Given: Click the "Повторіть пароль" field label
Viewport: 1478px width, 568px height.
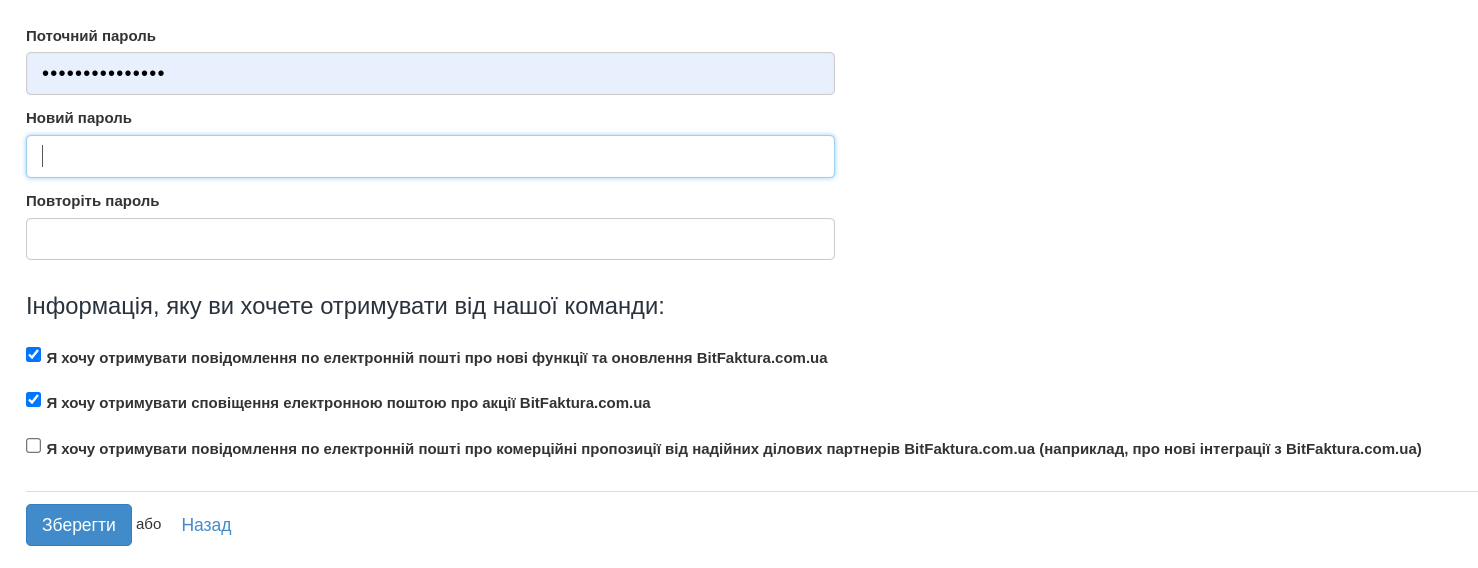Looking at the screenshot, I should (93, 201).
